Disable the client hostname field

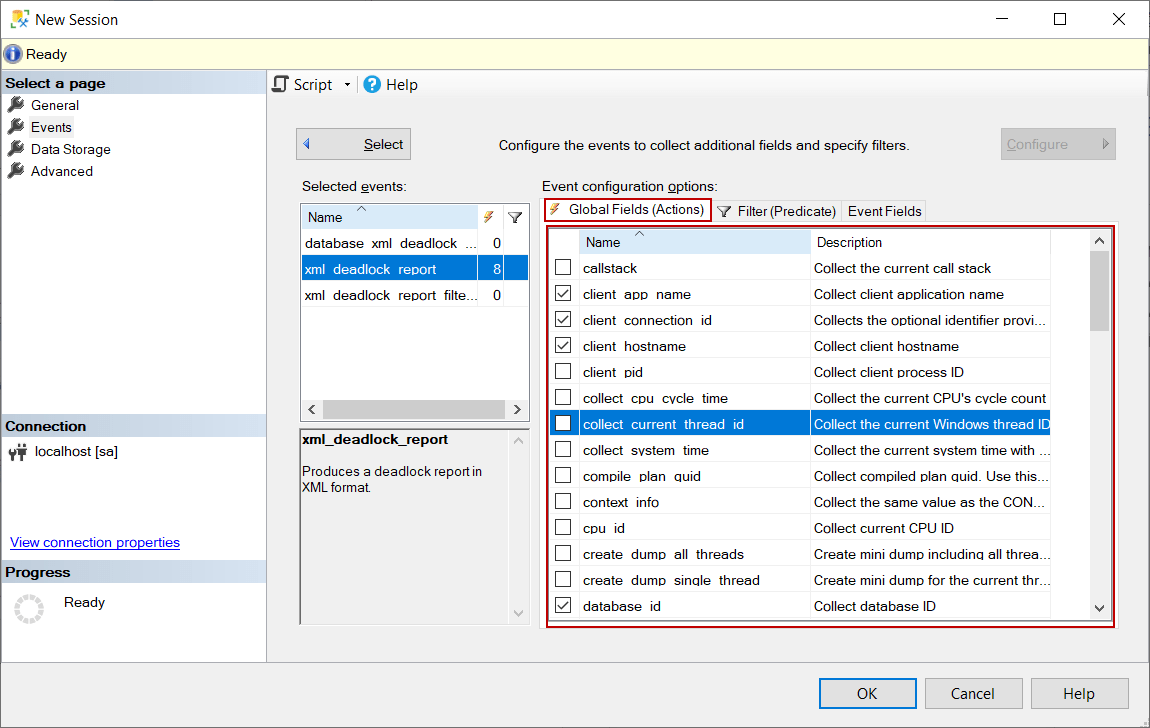[563, 345]
